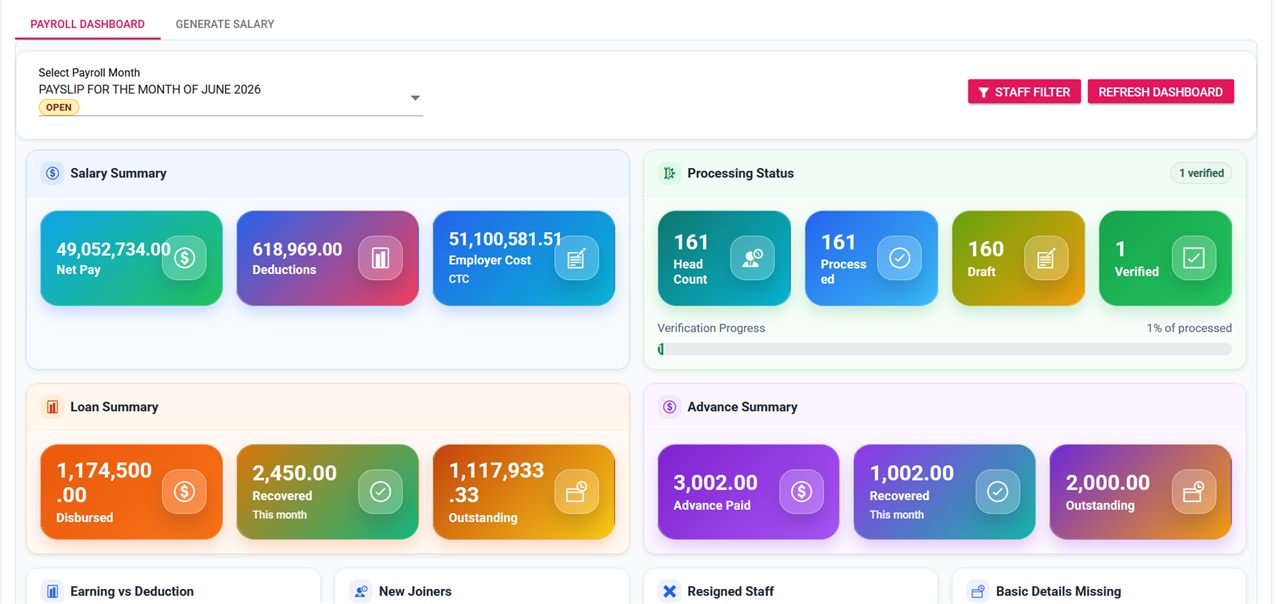Image resolution: width=1280 pixels, height=604 pixels.
Task: Click the '160' Draft count
Action: [x=985, y=248]
